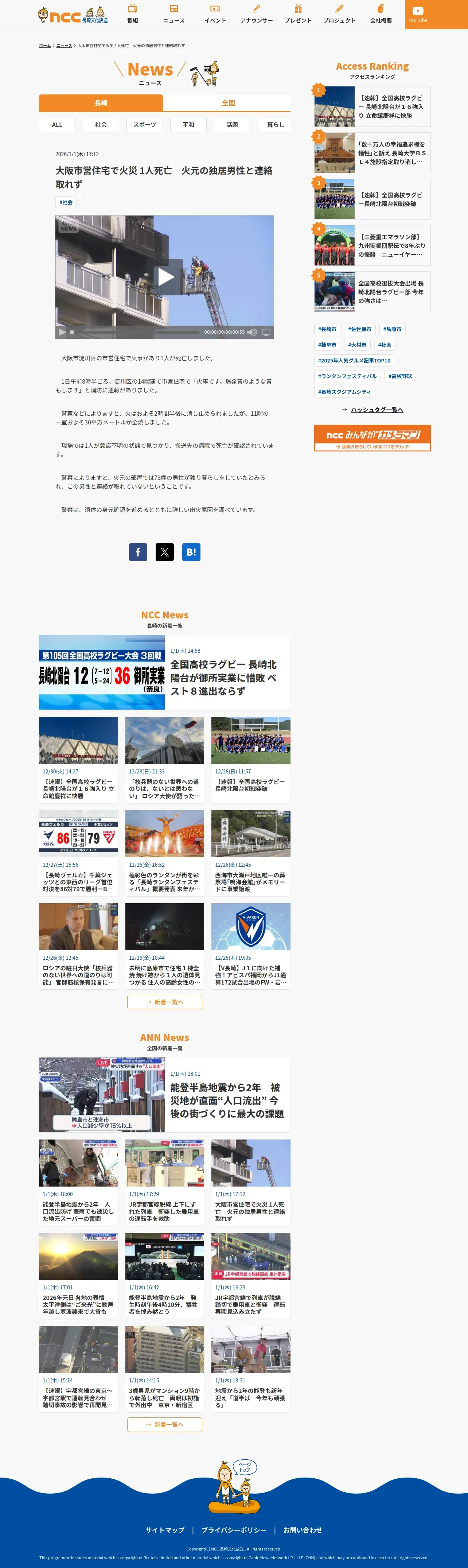Viewport: 468px width, 1568px height.
Task: Select the スポーツ category filter
Action: click(x=145, y=125)
